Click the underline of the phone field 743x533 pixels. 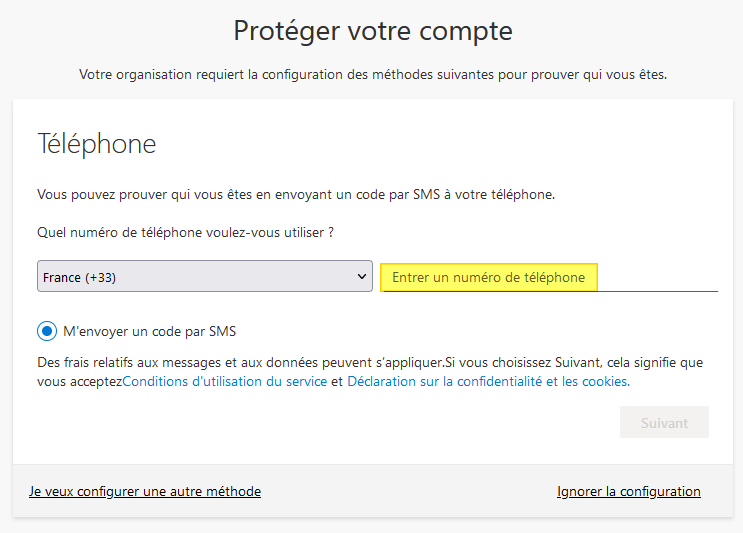(x=660, y=290)
